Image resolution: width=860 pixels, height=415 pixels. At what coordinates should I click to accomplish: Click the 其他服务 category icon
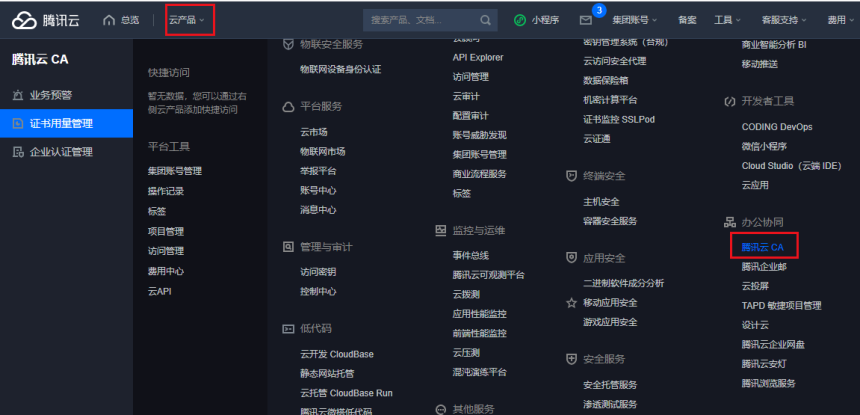pos(440,409)
